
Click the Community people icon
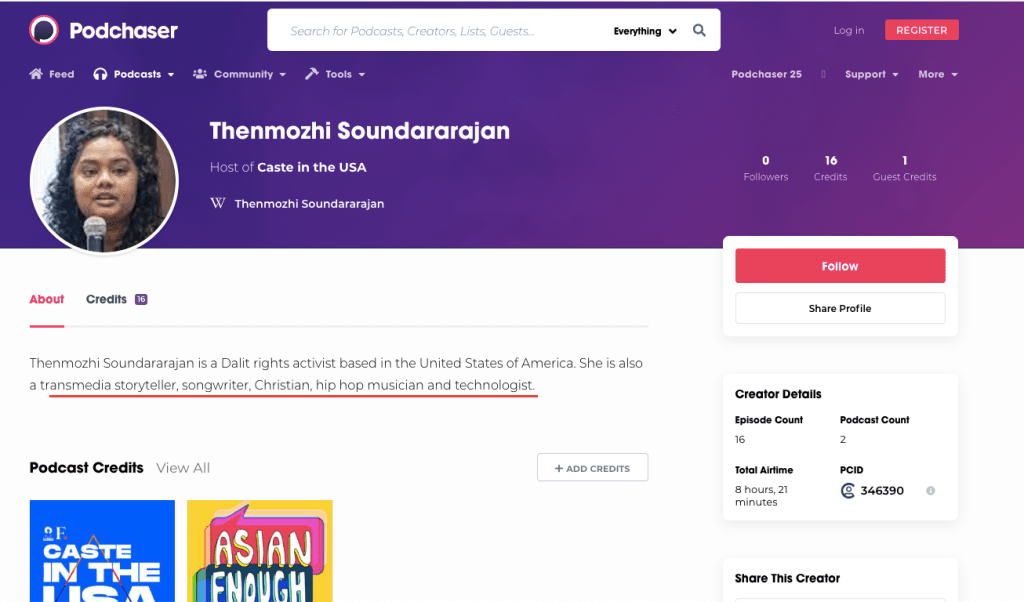tap(200, 74)
